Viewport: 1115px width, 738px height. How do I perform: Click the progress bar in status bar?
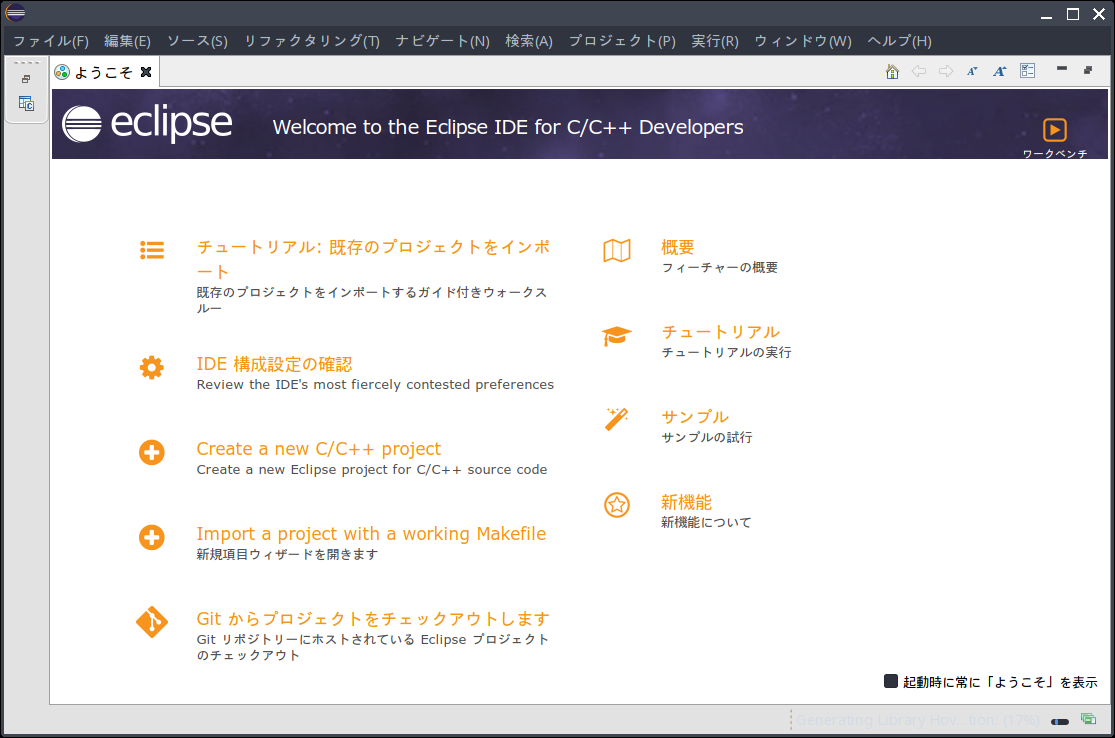(x=1060, y=722)
